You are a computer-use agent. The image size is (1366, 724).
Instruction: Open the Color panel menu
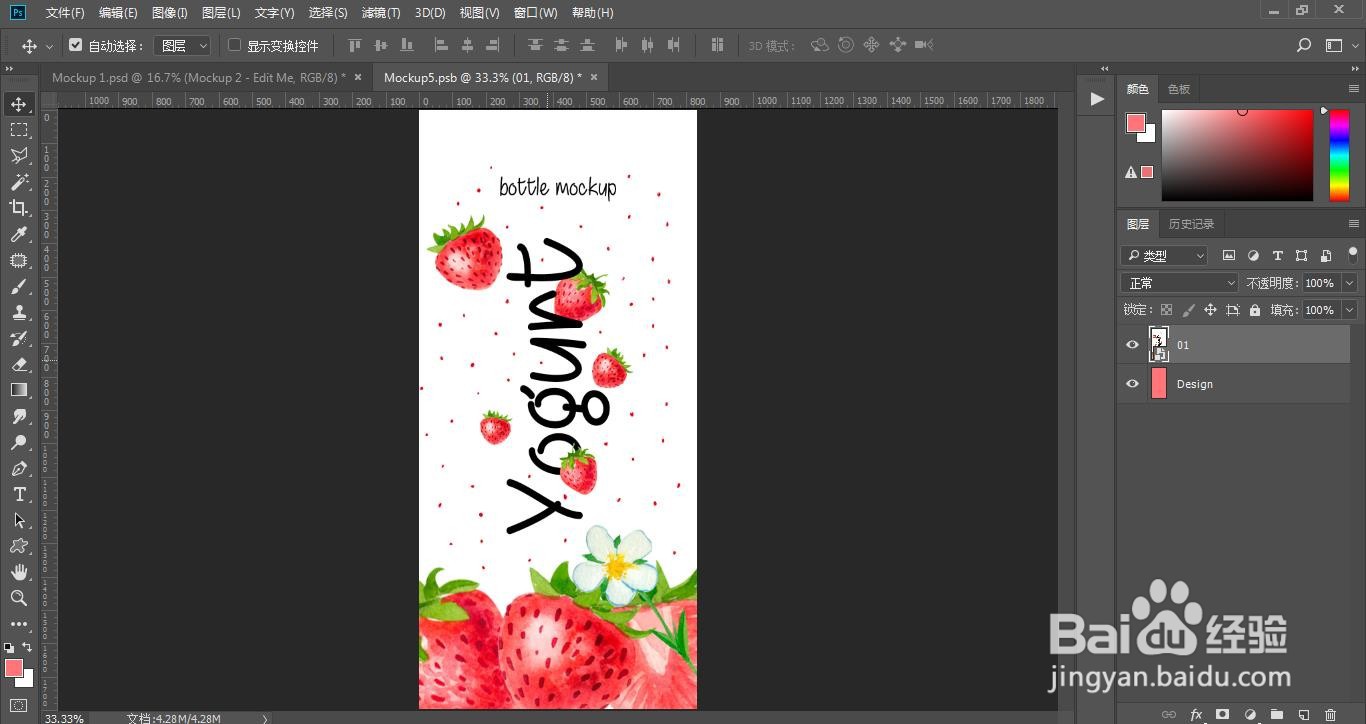[x=1354, y=89]
